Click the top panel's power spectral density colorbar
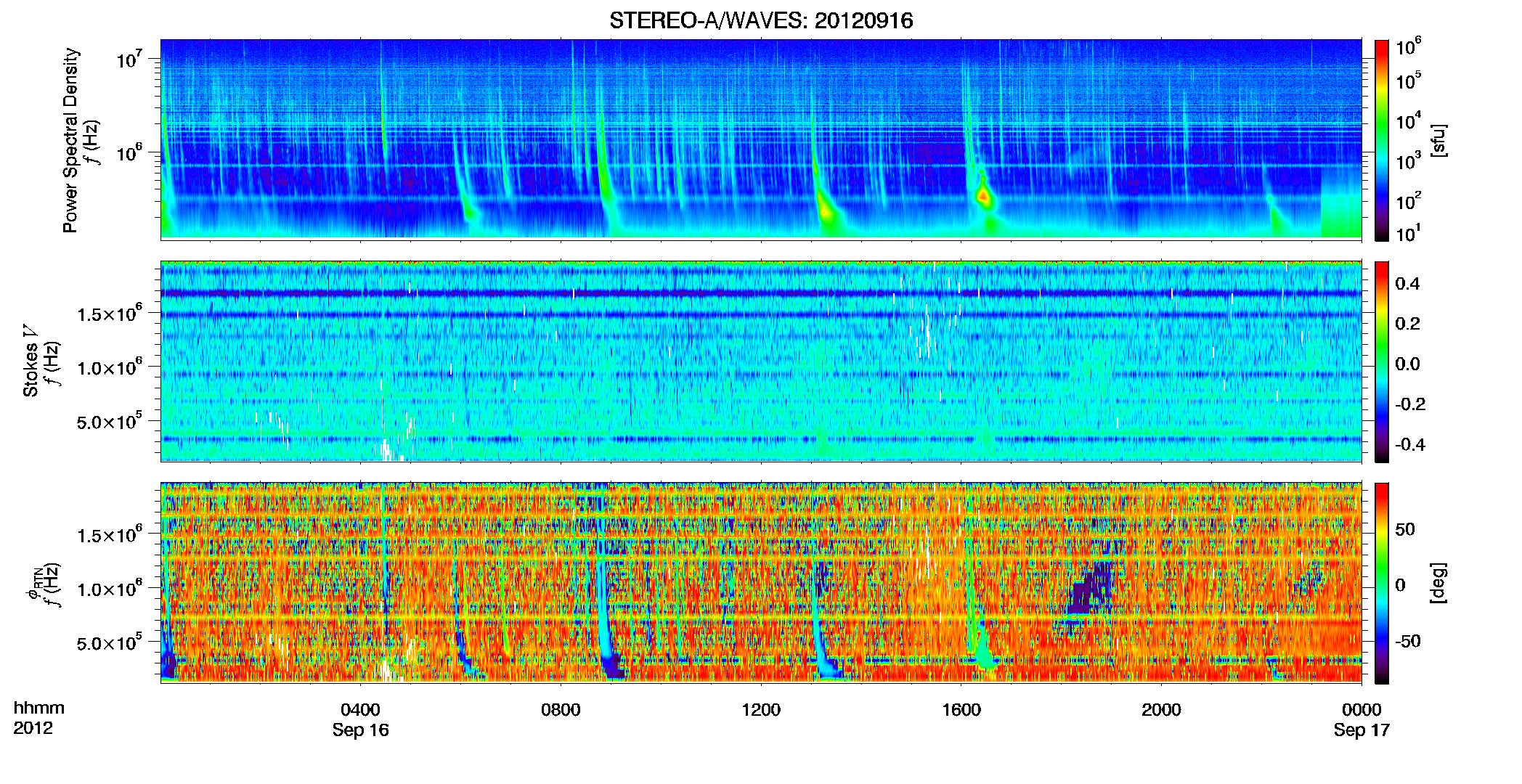This screenshot has width=1522, height=784. [1382, 140]
